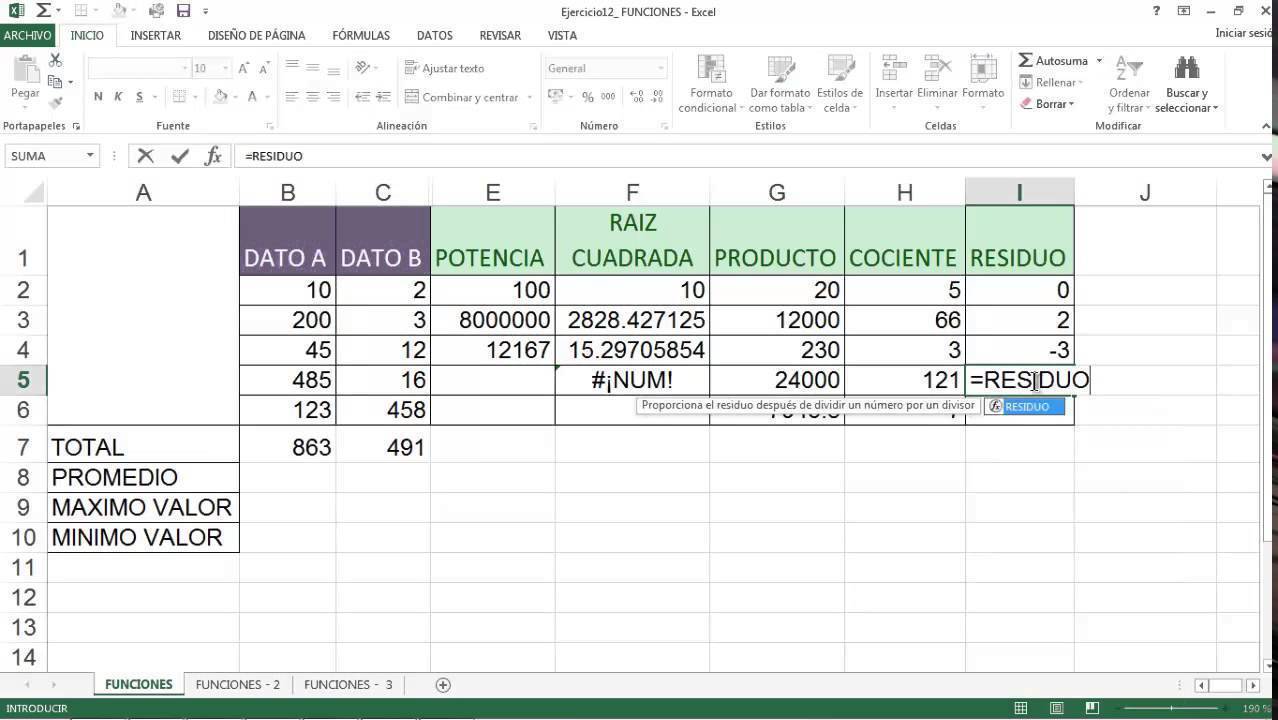Open the Combinar y centrar dropdown arrow

point(529,97)
